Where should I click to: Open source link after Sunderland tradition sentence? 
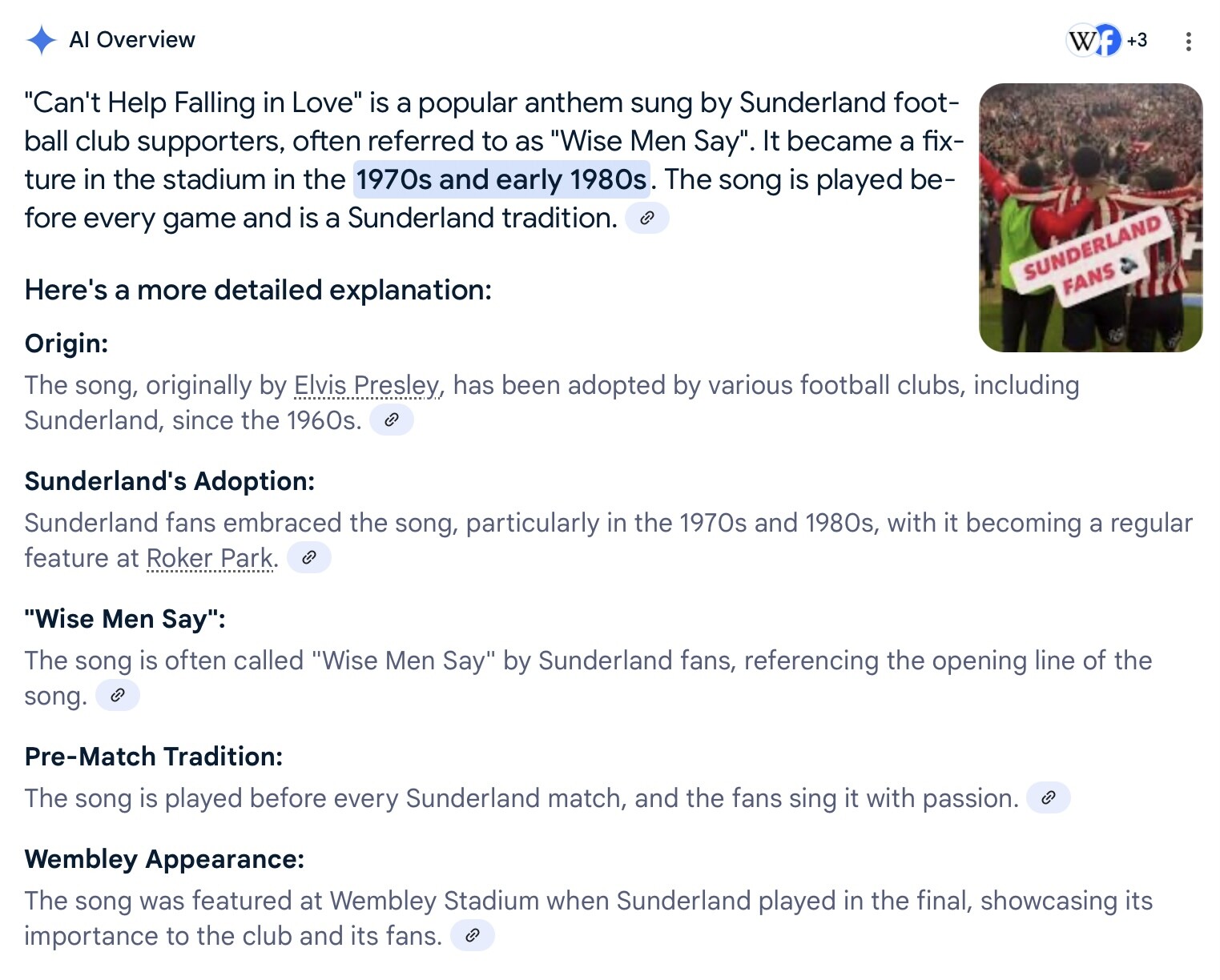coord(647,218)
